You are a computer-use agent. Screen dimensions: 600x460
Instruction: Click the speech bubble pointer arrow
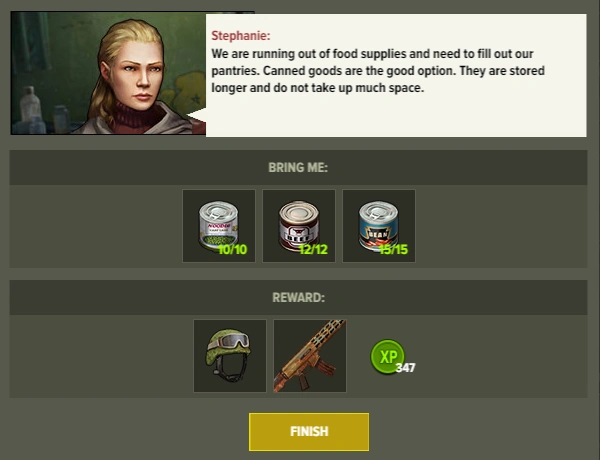[x=196, y=115]
